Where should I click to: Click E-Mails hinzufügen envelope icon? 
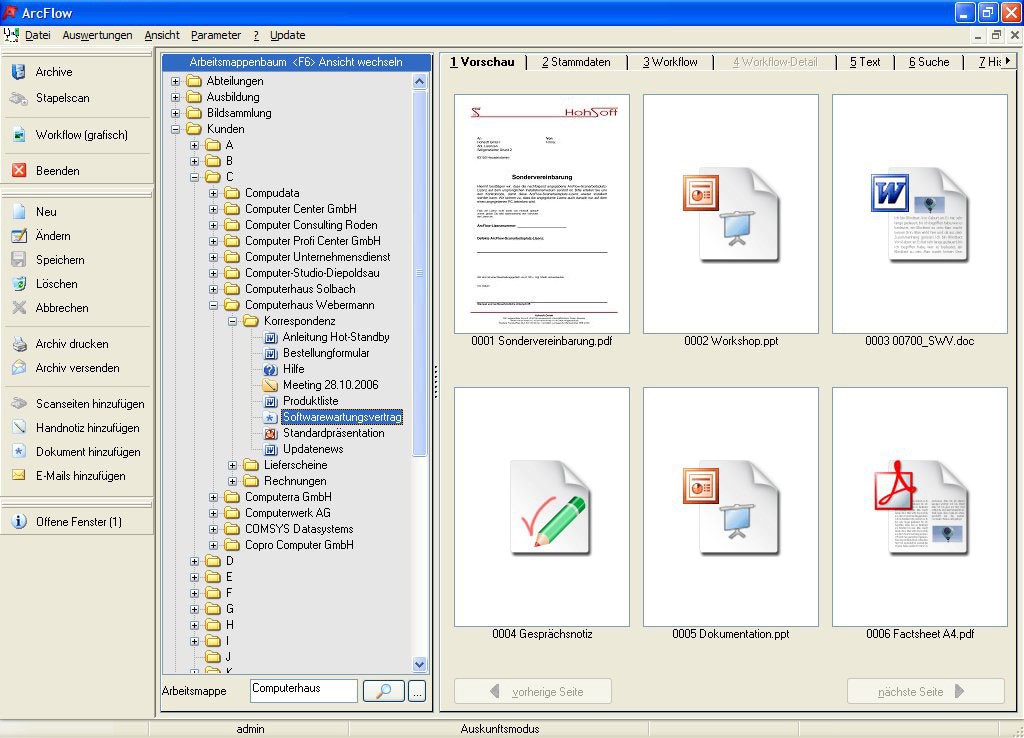click(19, 475)
